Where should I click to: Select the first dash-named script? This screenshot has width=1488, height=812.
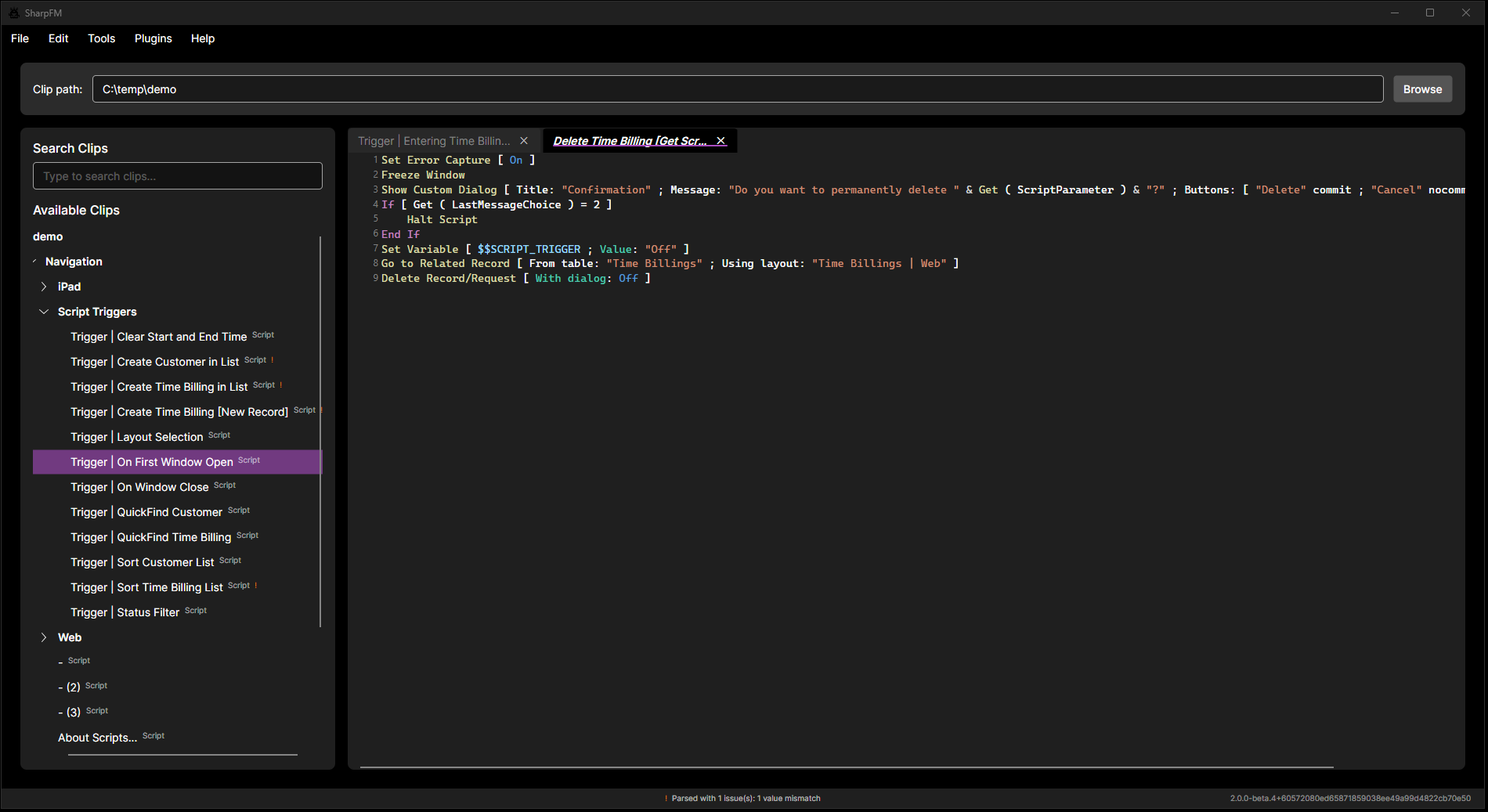click(x=177, y=662)
